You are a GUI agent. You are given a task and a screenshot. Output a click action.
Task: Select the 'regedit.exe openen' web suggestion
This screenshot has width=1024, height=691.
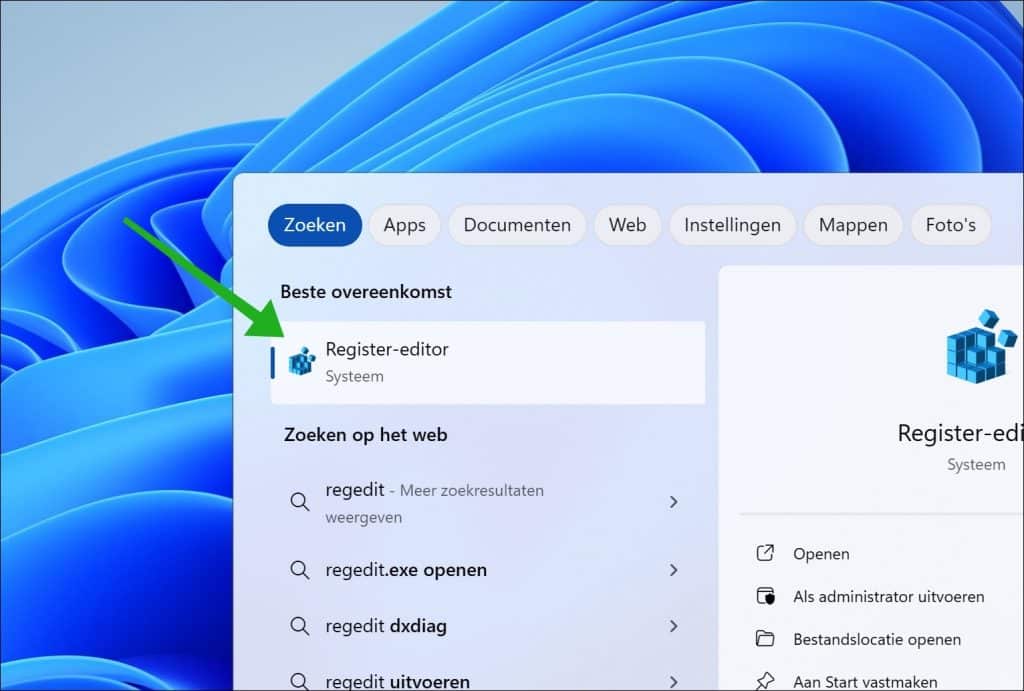[488, 570]
